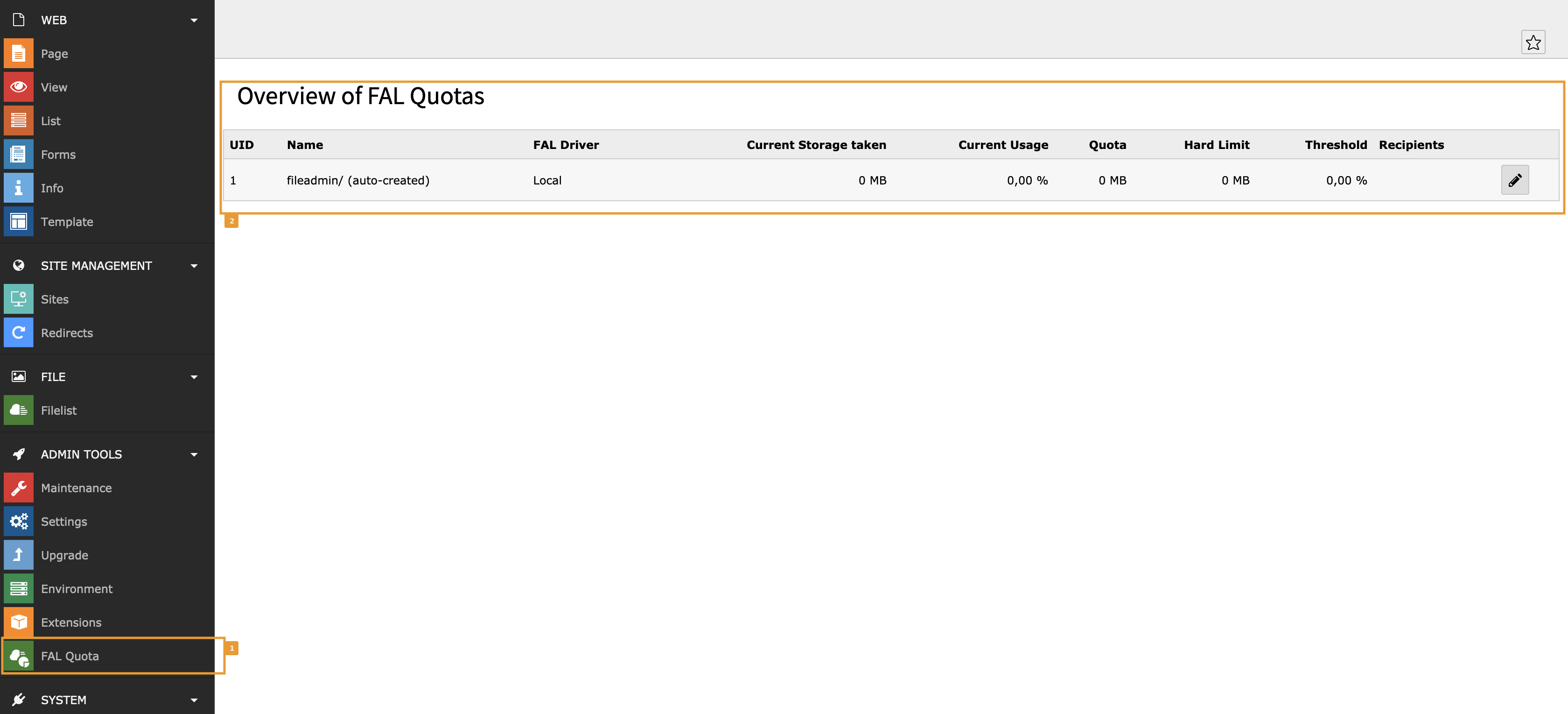Viewport: 1568px width, 714px height.
Task: Go to Redirects menu entry label
Action: pyautogui.click(x=66, y=332)
